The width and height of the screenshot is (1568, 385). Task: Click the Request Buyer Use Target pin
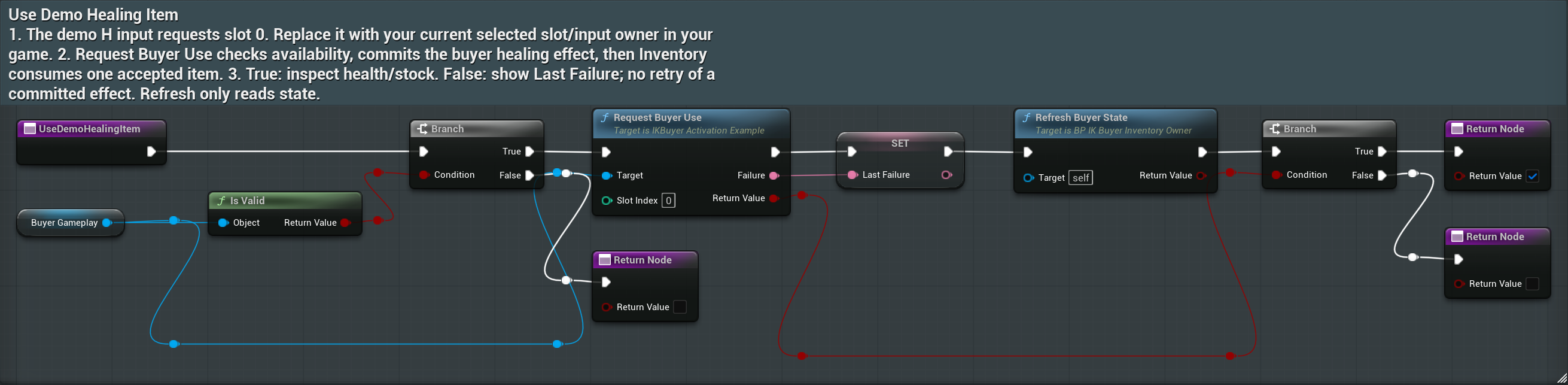tap(606, 175)
